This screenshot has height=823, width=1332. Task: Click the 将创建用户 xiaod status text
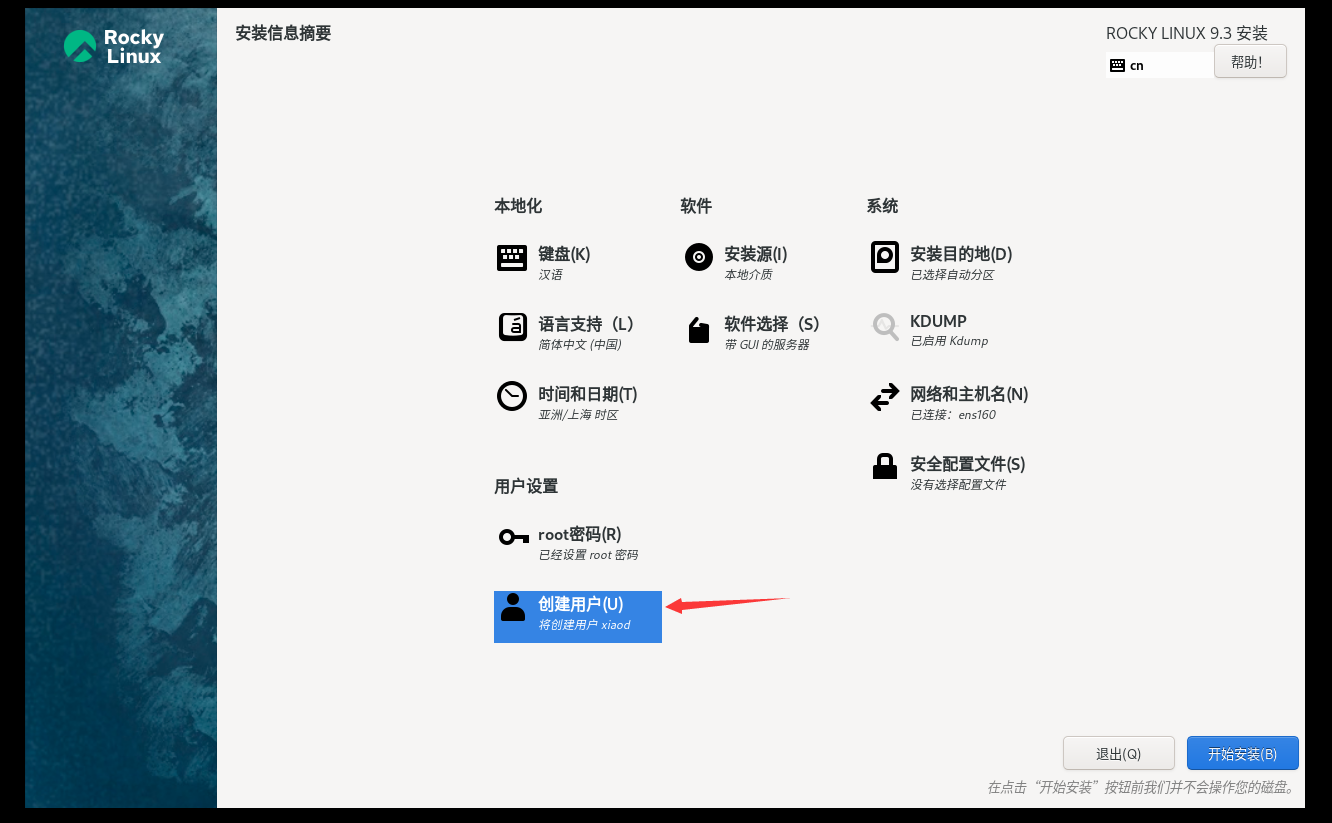coord(585,625)
